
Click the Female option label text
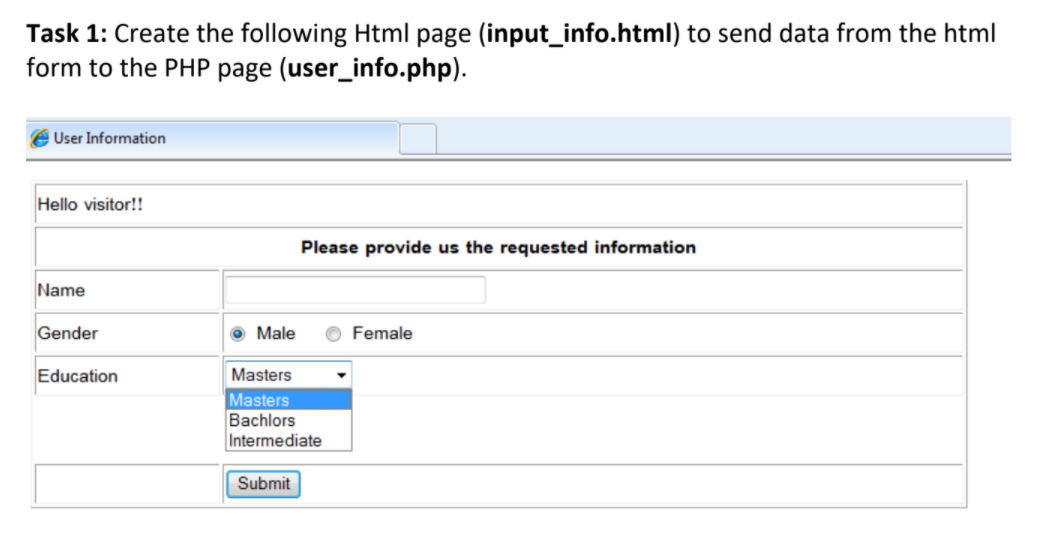pyautogui.click(x=382, y=333)
